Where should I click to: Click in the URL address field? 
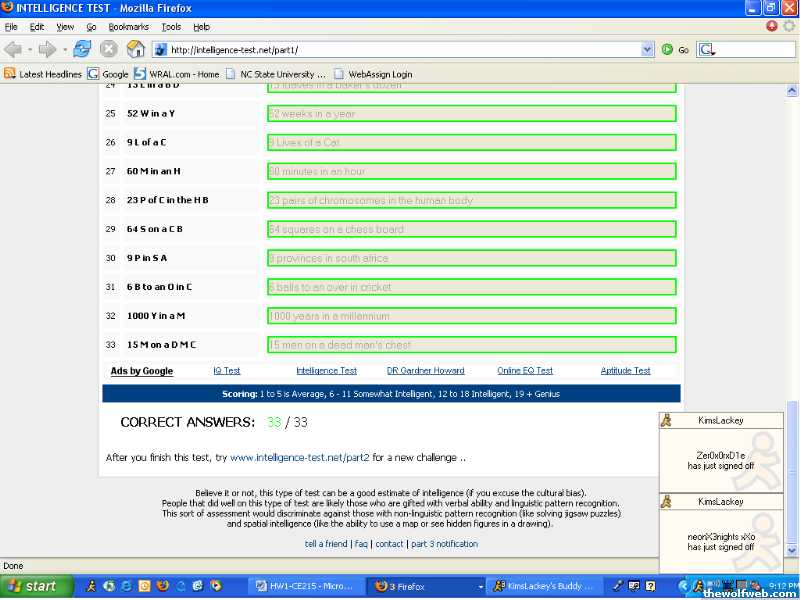tap(400, 49)
